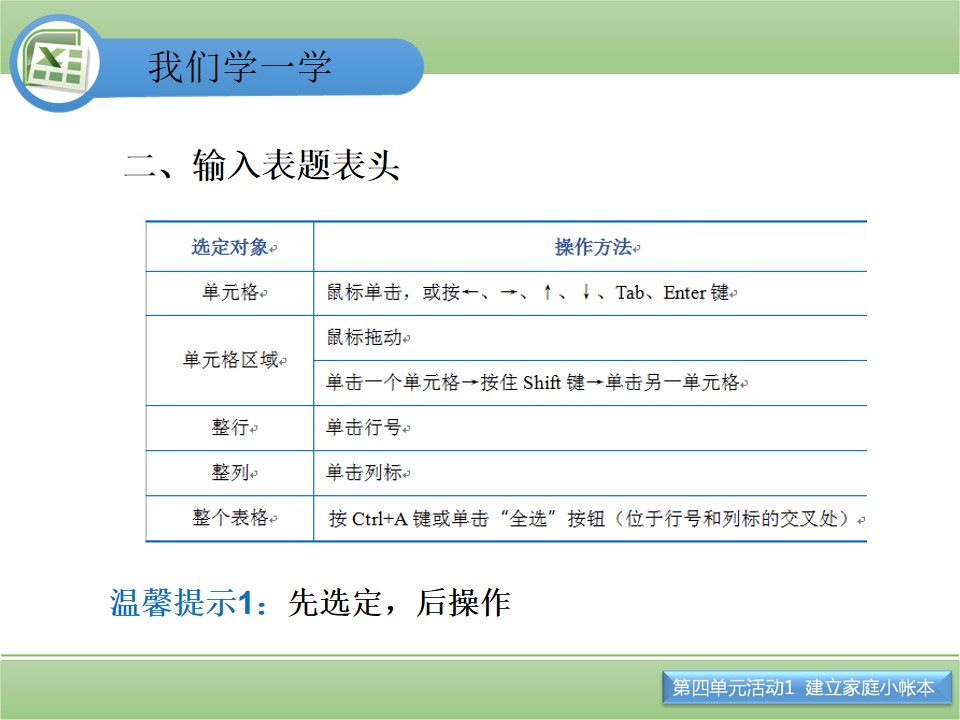Click the 温馨提示1 blue label
960x720 pixels.
(x=189, y=602)
